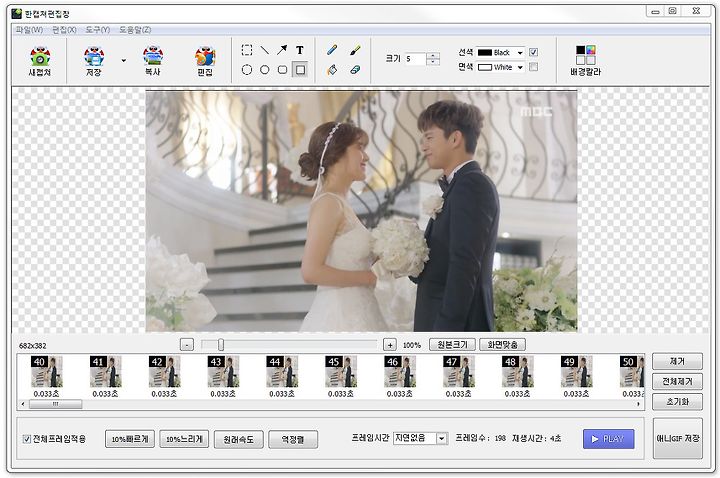720x478 pixels.
Task: Select the dashed rectangular selection tool
Action: click(x=247, y=50)
